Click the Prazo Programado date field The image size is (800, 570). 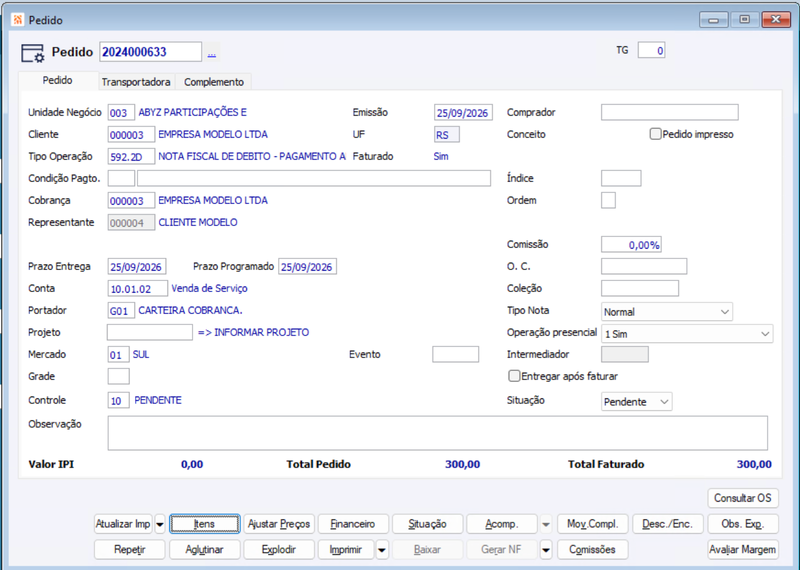click(307, 267)
